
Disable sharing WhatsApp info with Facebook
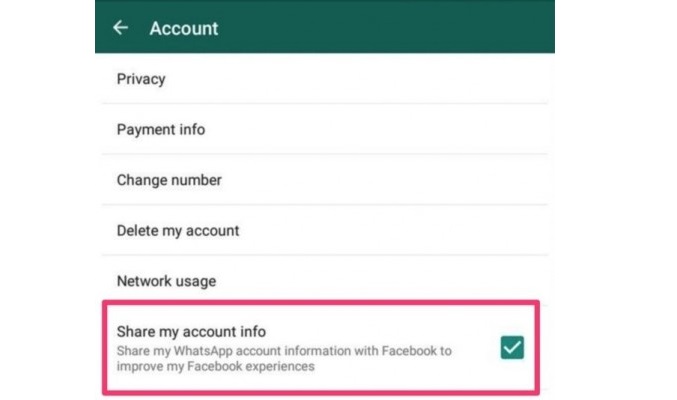[512, 348]
